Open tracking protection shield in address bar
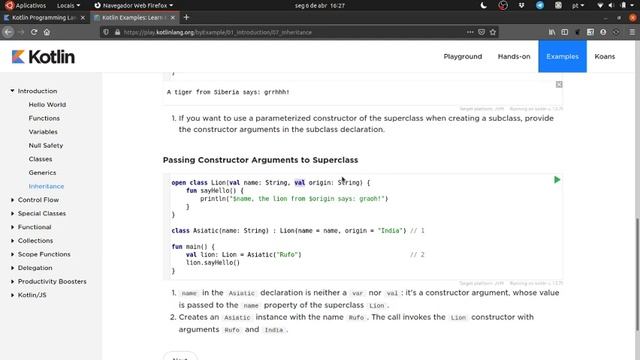The width and height of the screenshot is (640, 360). point(106,32)
